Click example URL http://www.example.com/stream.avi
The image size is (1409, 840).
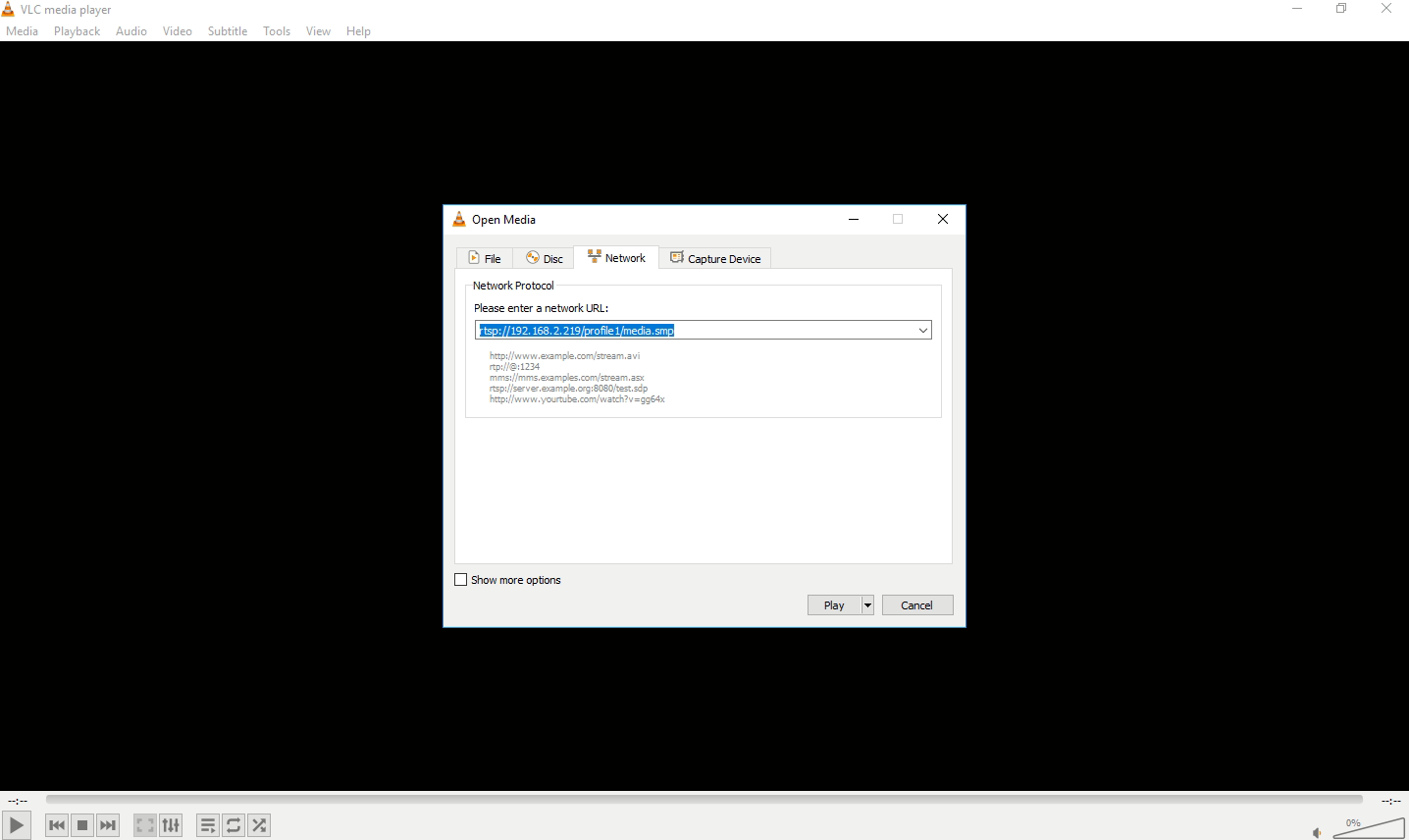point(564,355)
